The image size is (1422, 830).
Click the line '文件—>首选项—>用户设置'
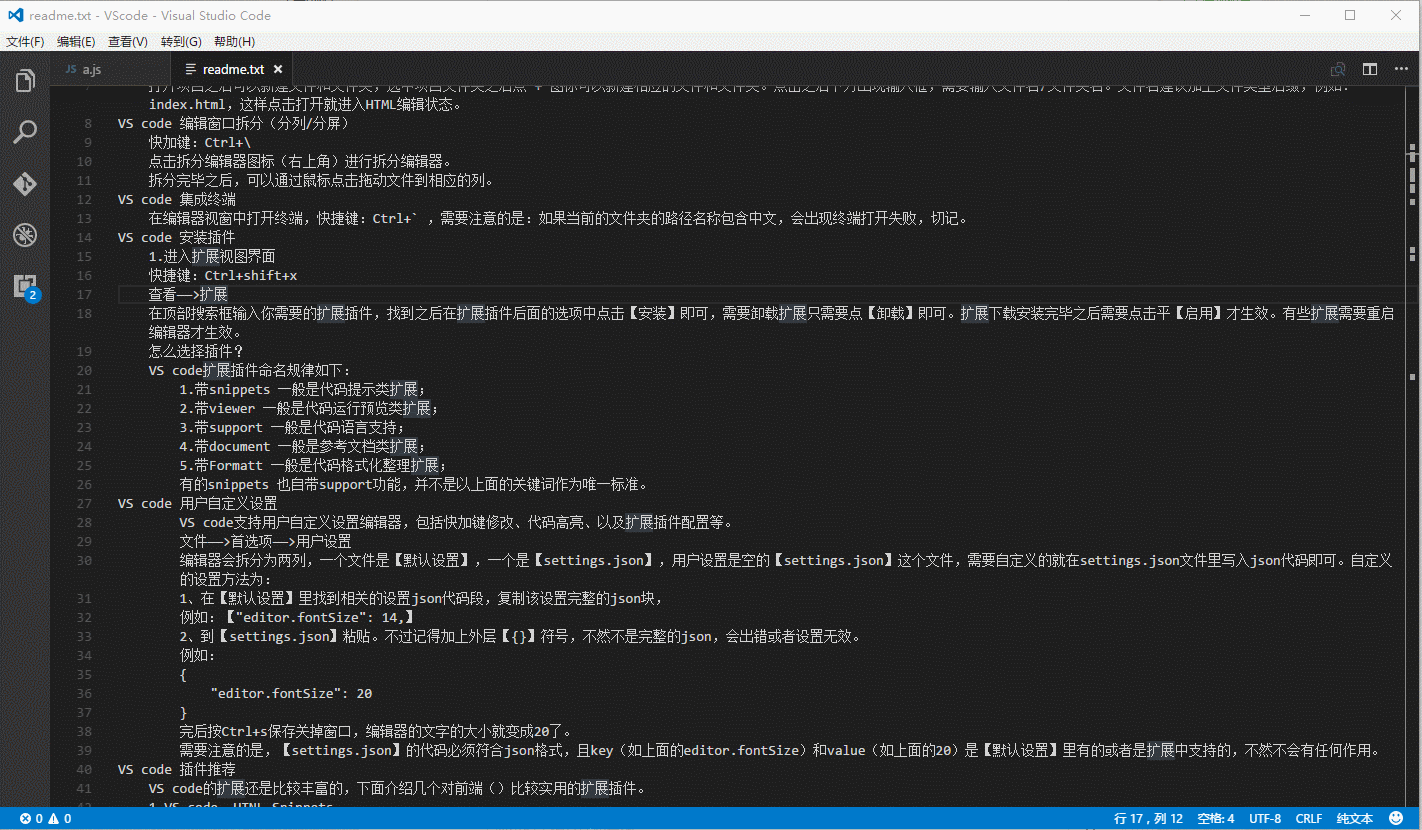(x=265, y=542)
